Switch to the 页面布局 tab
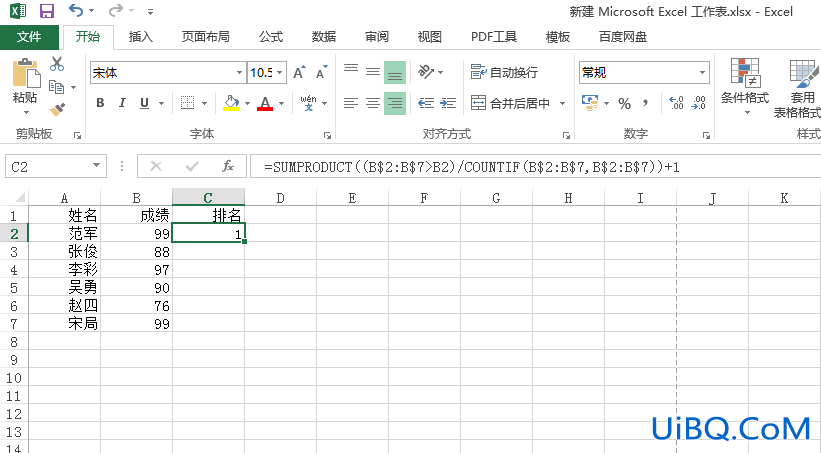821x453 pixels. (x=205, y=37)
